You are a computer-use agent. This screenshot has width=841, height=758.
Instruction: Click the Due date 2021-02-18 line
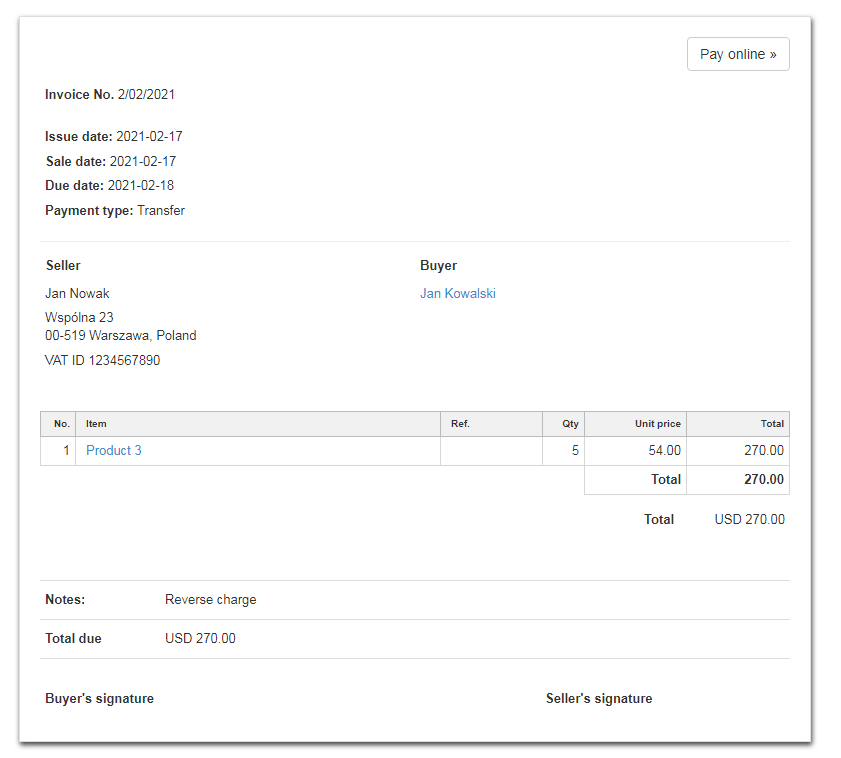coord(109,185)
